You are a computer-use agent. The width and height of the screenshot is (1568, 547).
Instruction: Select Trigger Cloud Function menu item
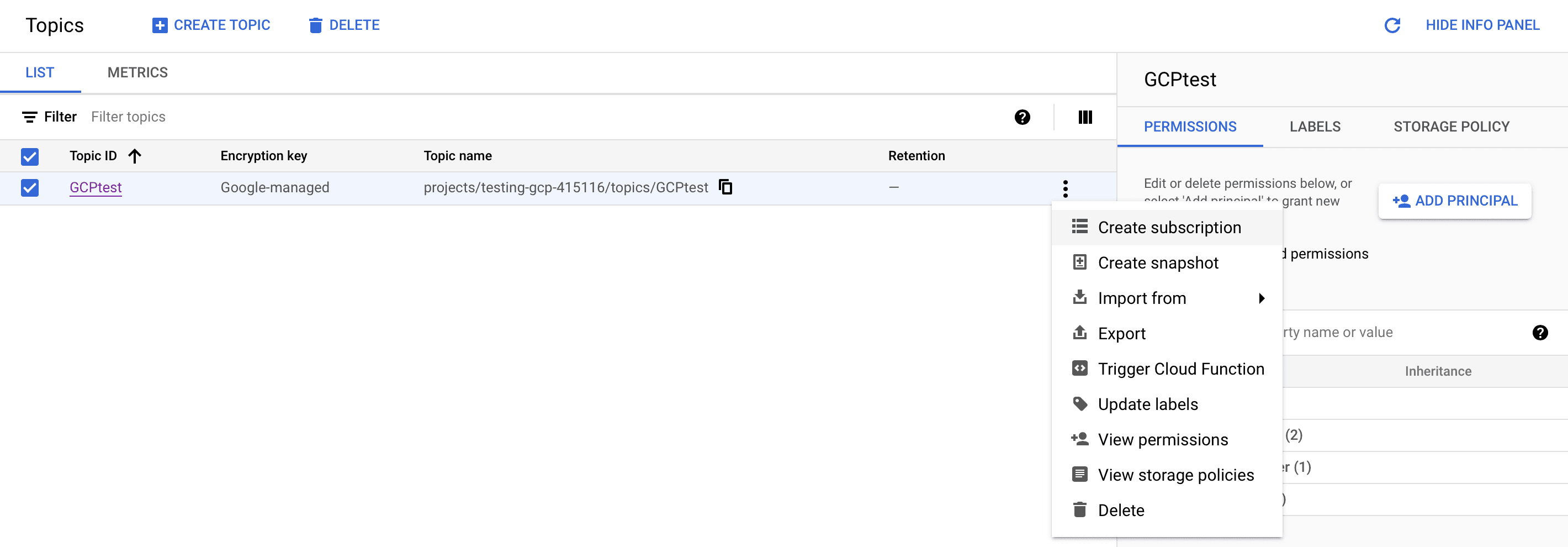pos(1180,369)
